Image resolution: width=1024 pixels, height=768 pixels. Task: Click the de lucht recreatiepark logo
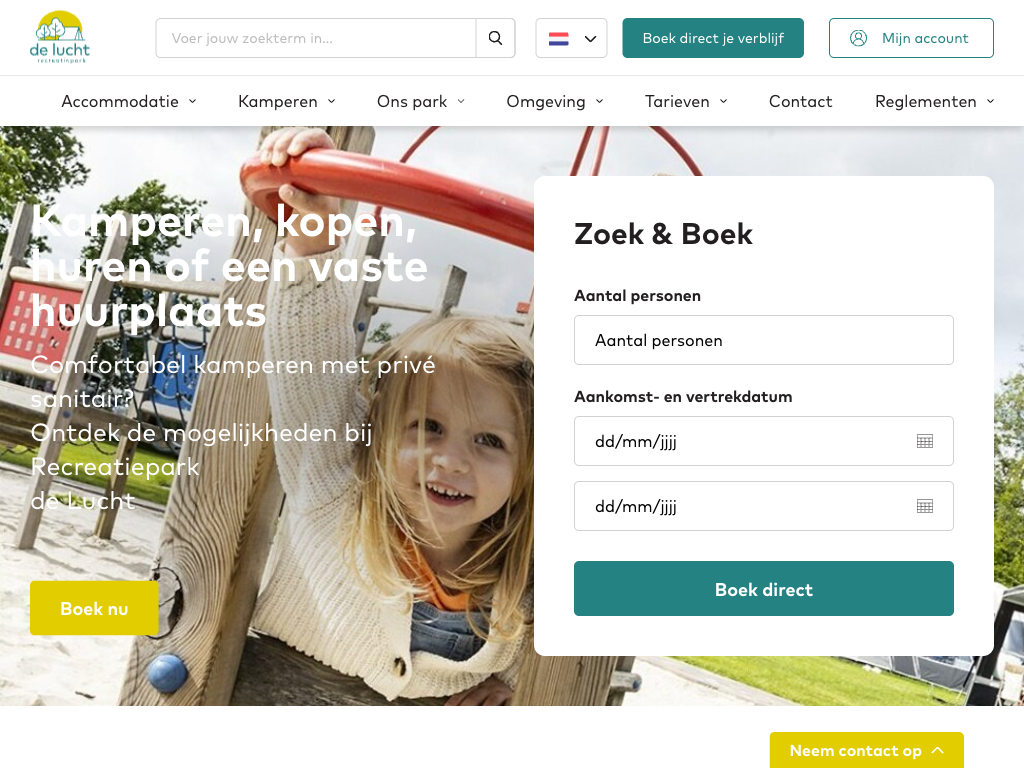[x=59, y=37]
